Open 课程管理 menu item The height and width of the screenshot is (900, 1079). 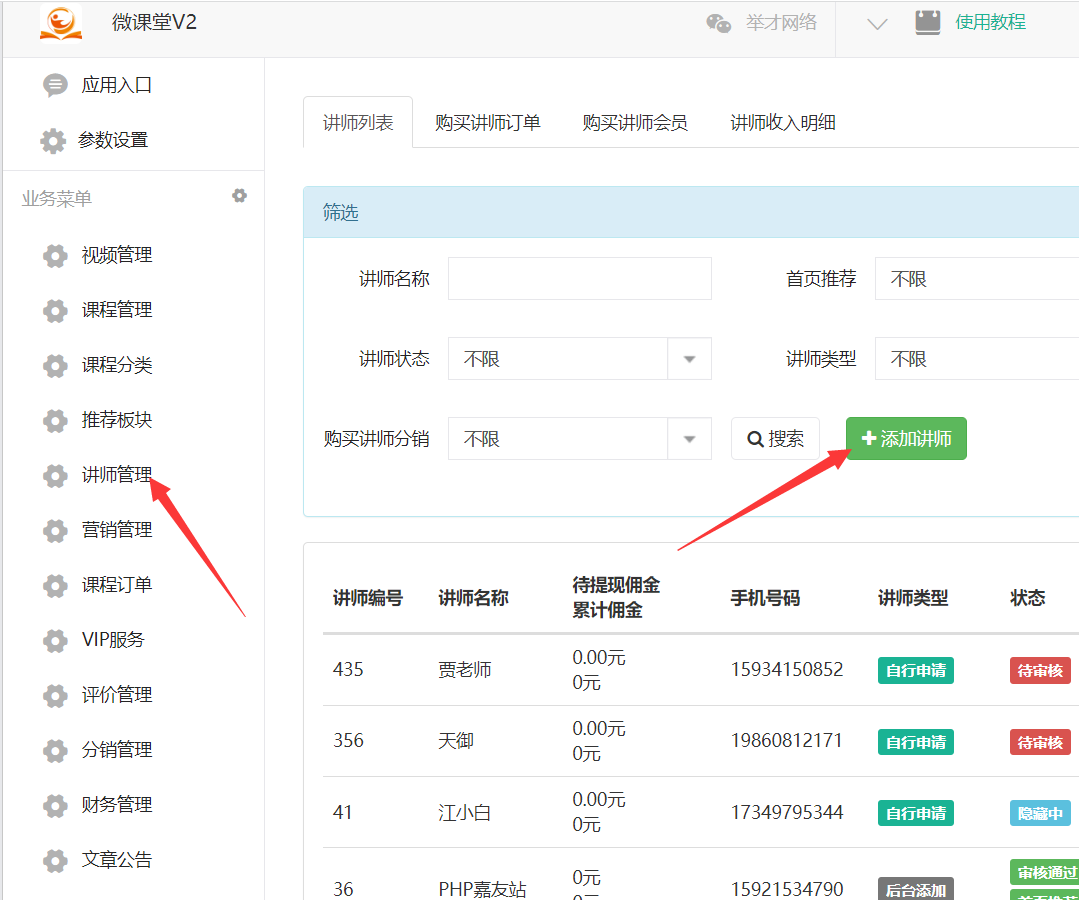pos(117,310)
